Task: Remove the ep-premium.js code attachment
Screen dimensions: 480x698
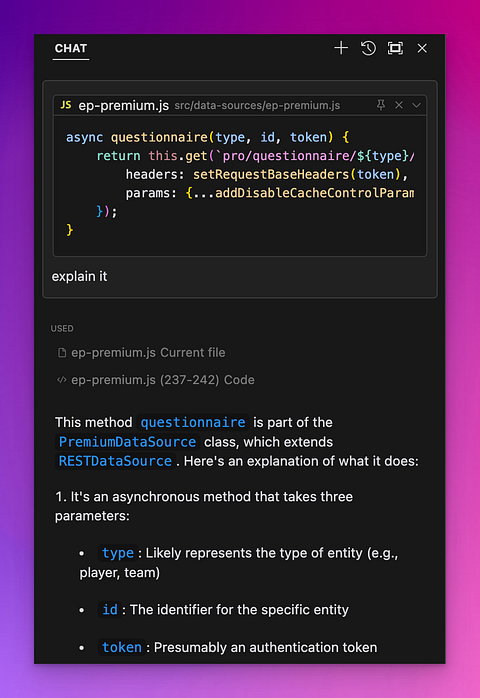Action: point(399,105)
